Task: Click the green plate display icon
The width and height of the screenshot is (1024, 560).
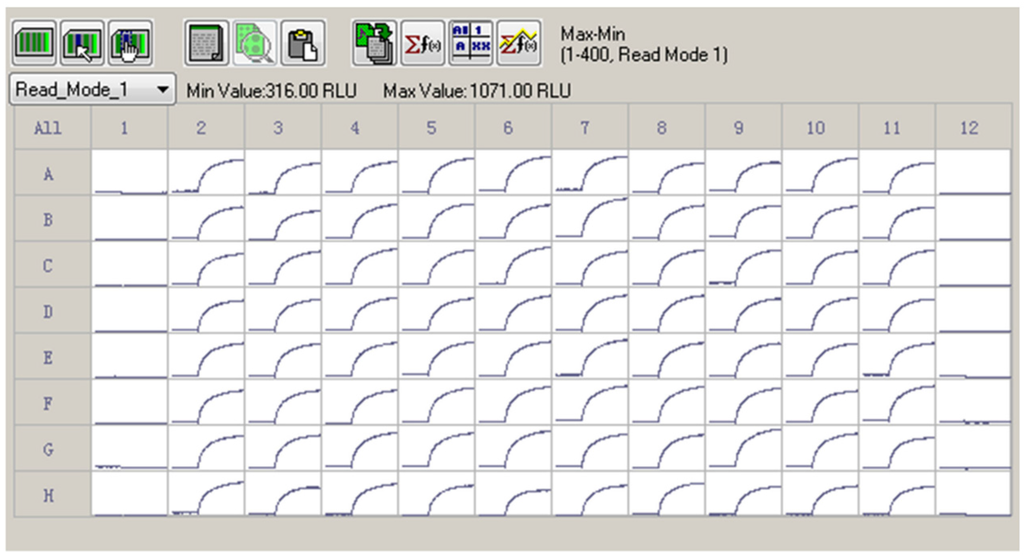Action: 33,43
